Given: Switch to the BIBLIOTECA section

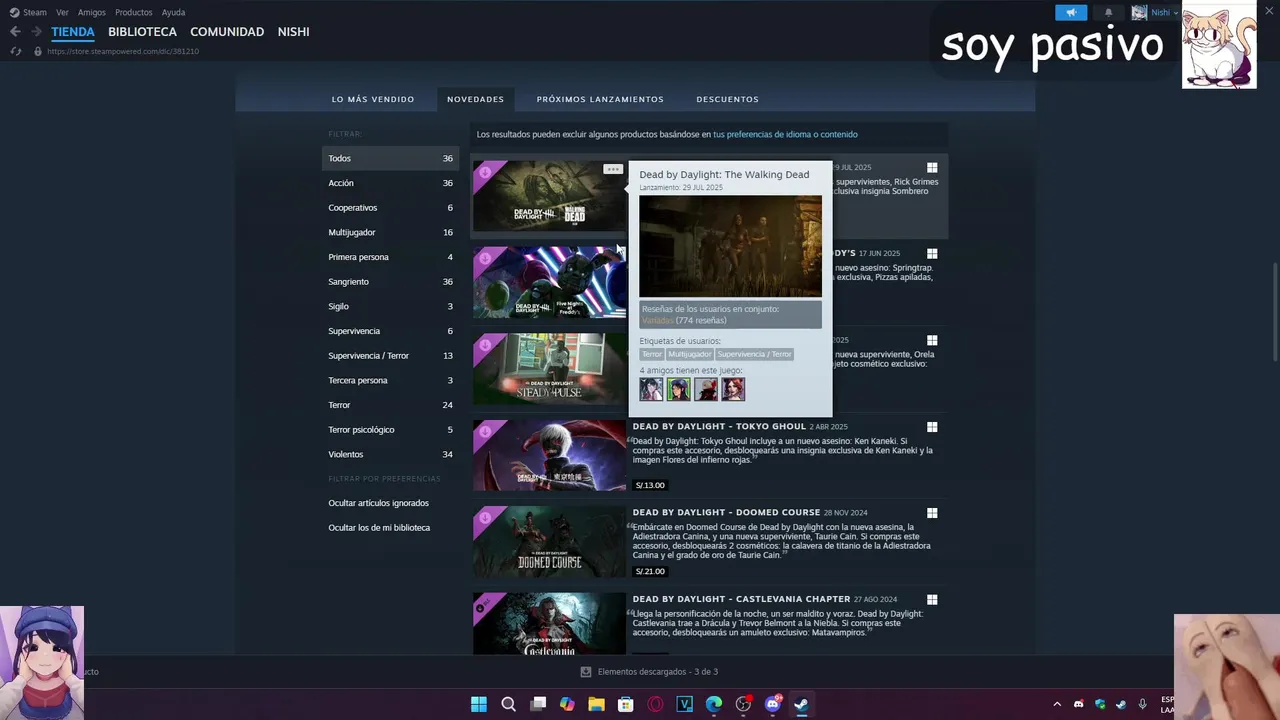Looking at the screenshot, I should (x=142, y=32).
